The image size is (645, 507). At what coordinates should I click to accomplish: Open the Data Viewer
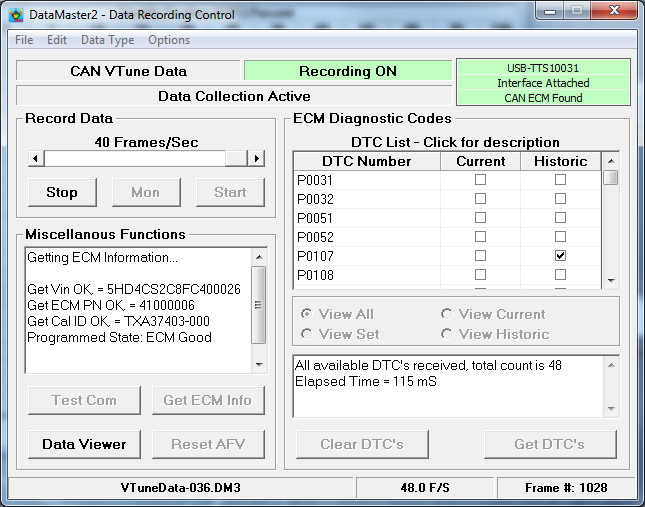point(84,444)
